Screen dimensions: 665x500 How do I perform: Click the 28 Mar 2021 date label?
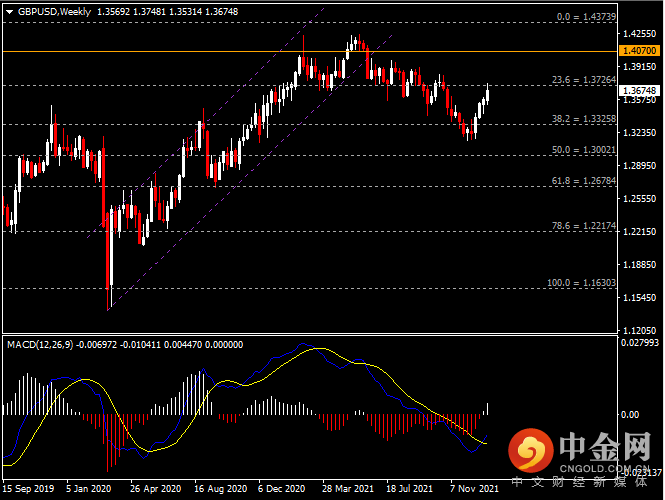tap(348, 489)
